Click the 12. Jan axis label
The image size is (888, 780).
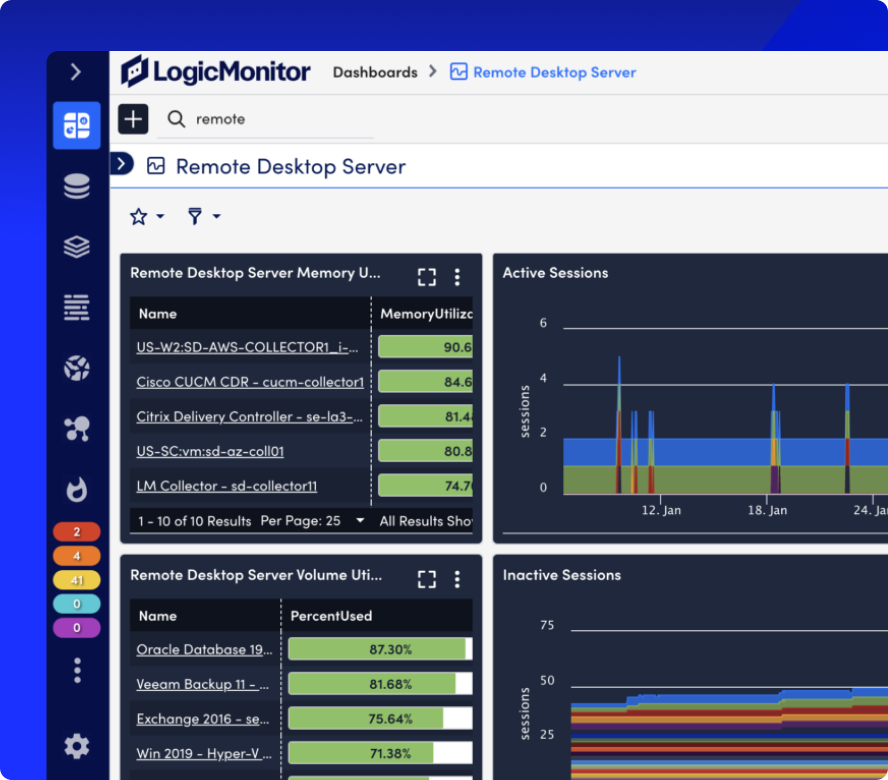pyautogui.click(x=661, y=510)
